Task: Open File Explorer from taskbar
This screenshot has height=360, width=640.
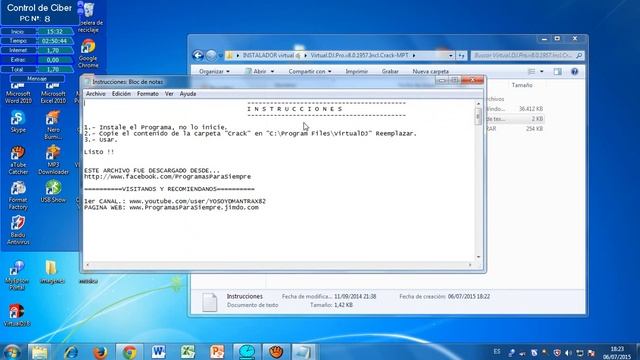Action: (40, 352)
